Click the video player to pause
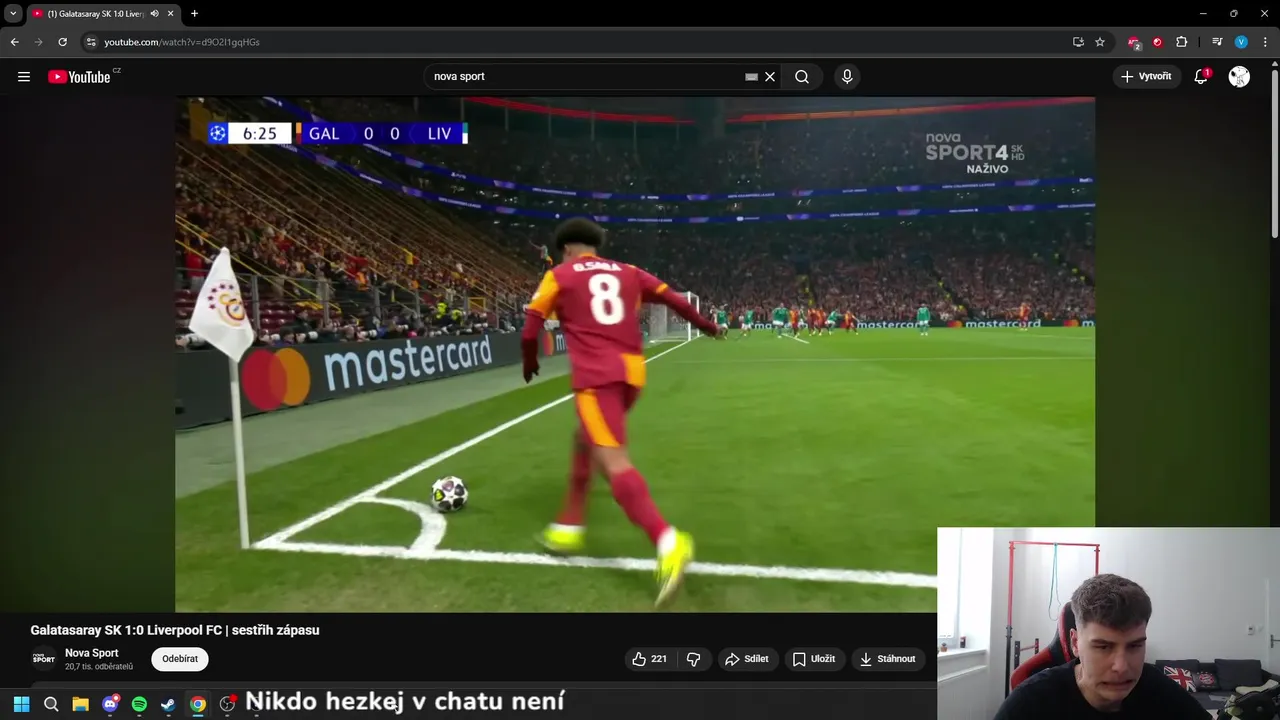Image resolution: width=1280 pixels, height=720 pixels. (x=635, y=354)
